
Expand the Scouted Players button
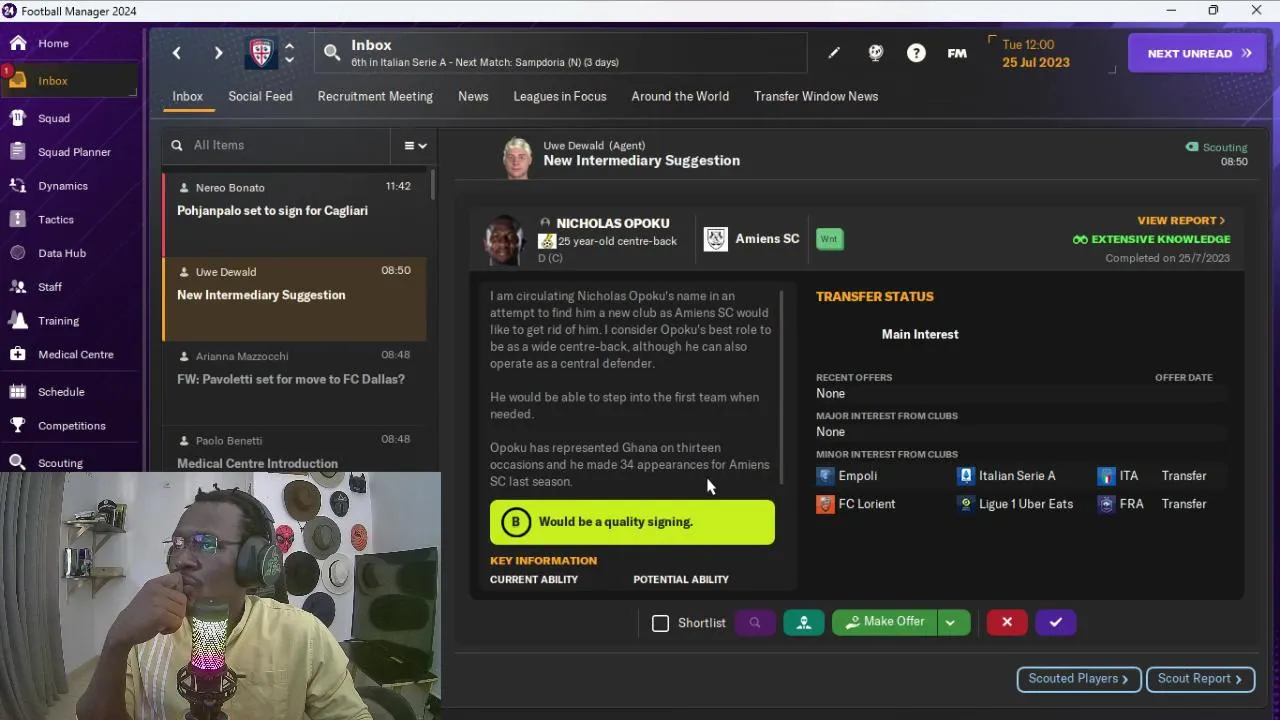coord(1078,679)
